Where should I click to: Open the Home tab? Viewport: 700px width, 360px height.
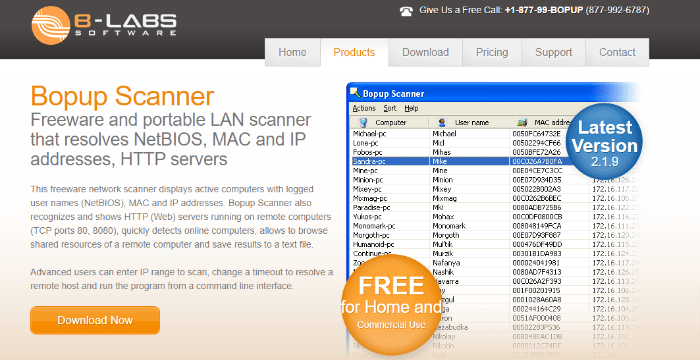(x=292, y=52)
